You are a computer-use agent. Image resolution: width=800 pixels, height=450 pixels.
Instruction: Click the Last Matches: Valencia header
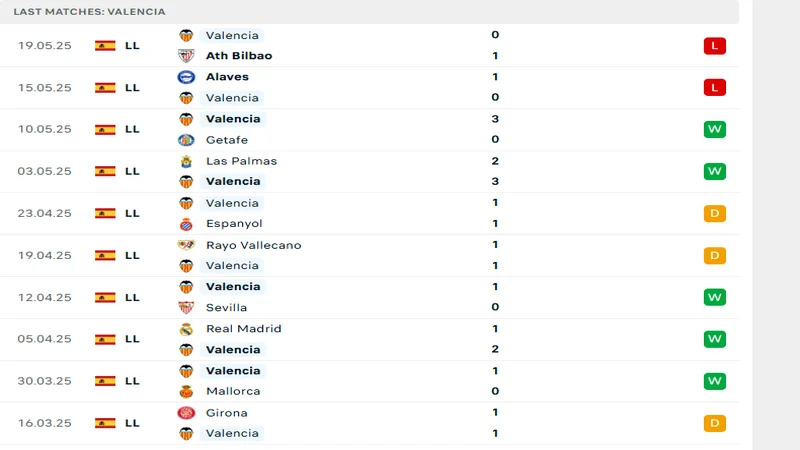(90, 11)
